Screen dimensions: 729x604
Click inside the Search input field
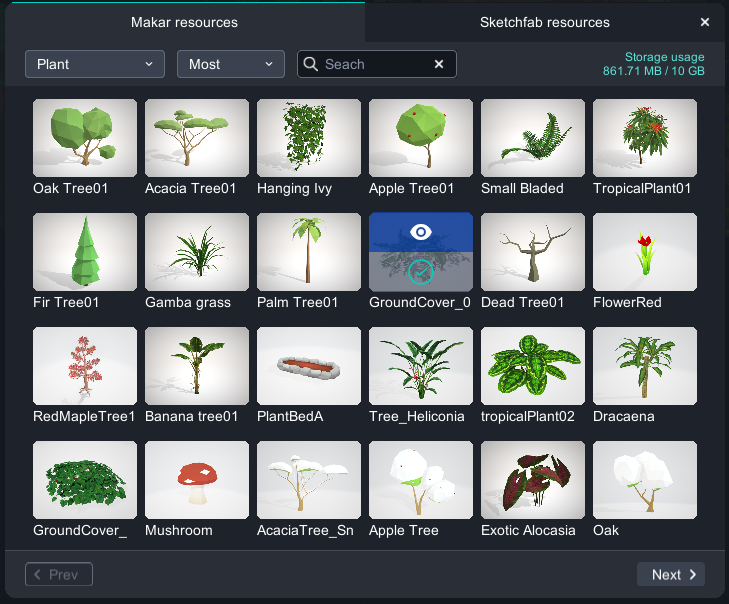375,64
